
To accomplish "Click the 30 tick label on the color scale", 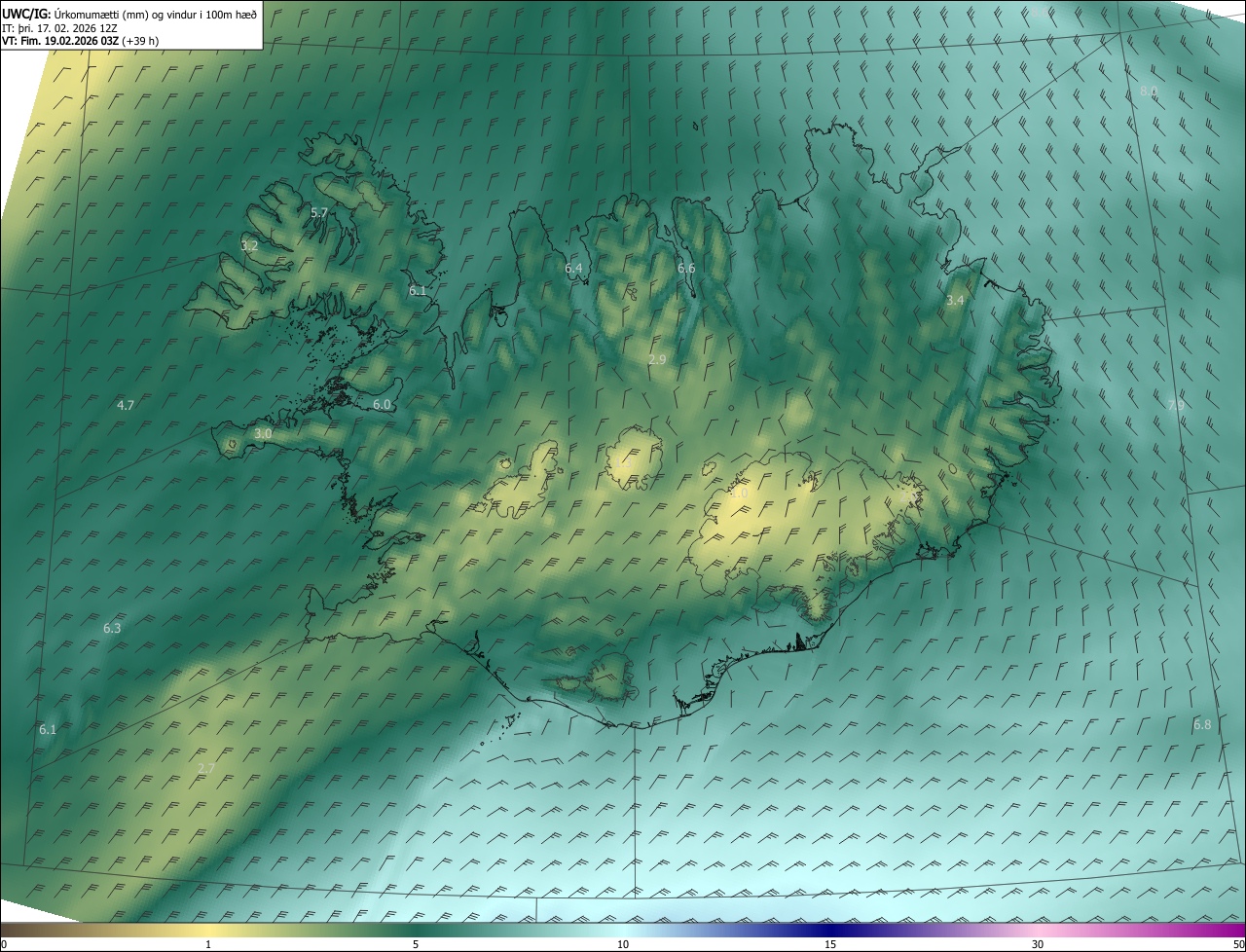I will click(x=1038, y=944).
